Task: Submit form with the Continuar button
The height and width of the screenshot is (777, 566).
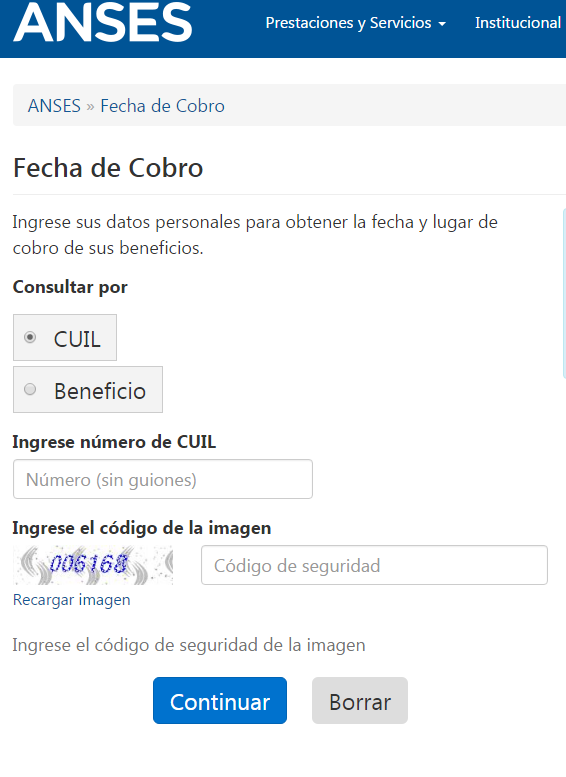Action: 220,701
